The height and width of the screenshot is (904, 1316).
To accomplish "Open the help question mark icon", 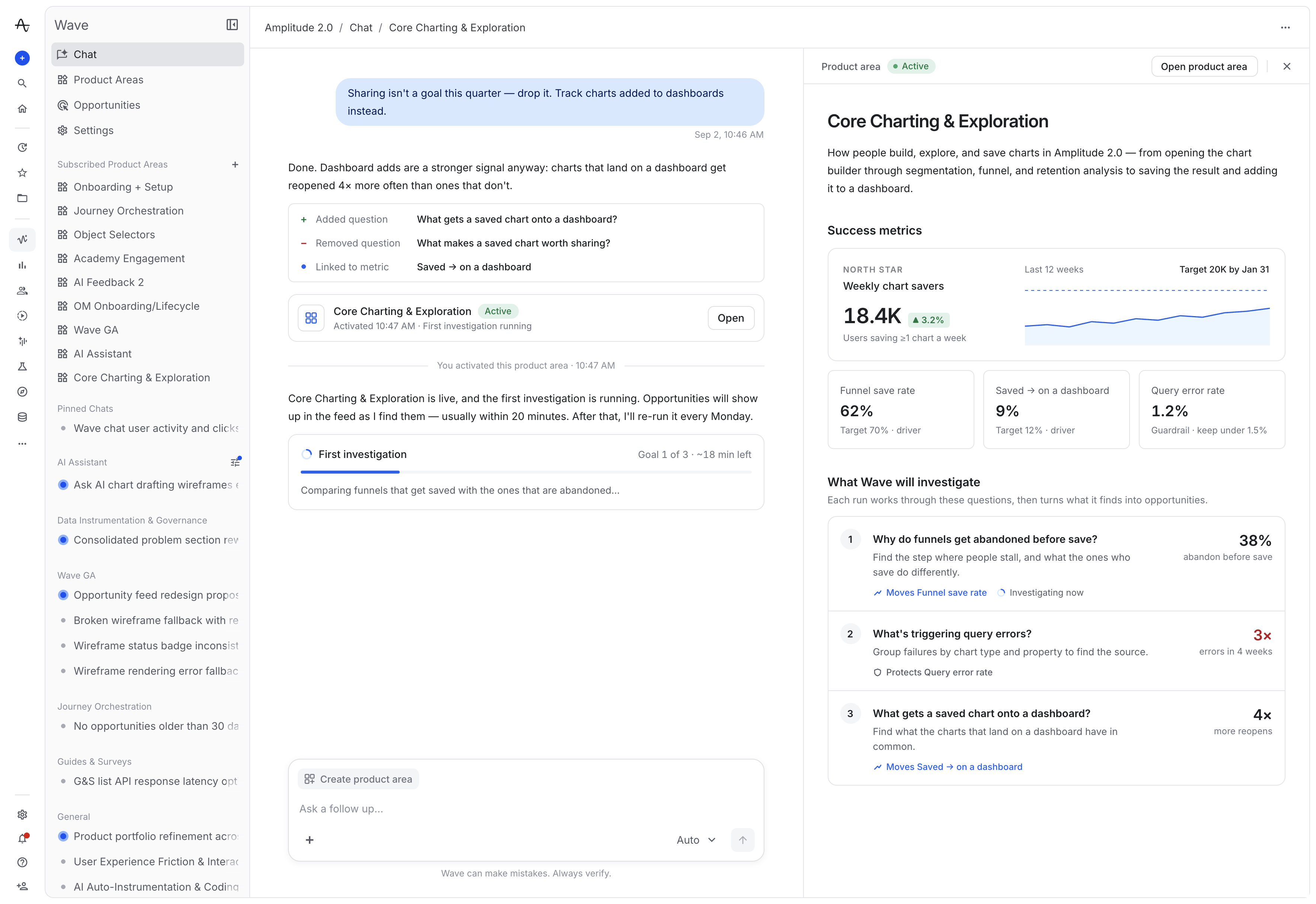I will (22, 863).
